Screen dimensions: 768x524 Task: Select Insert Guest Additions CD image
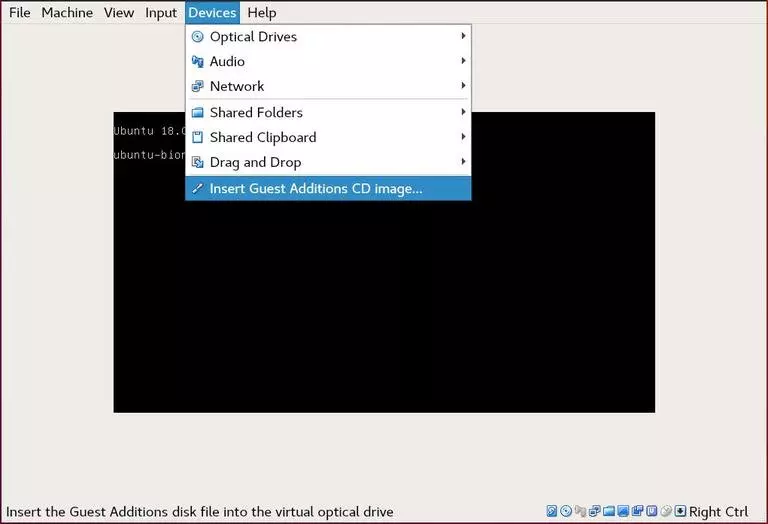pyautogui.click(x=328, y=189)
